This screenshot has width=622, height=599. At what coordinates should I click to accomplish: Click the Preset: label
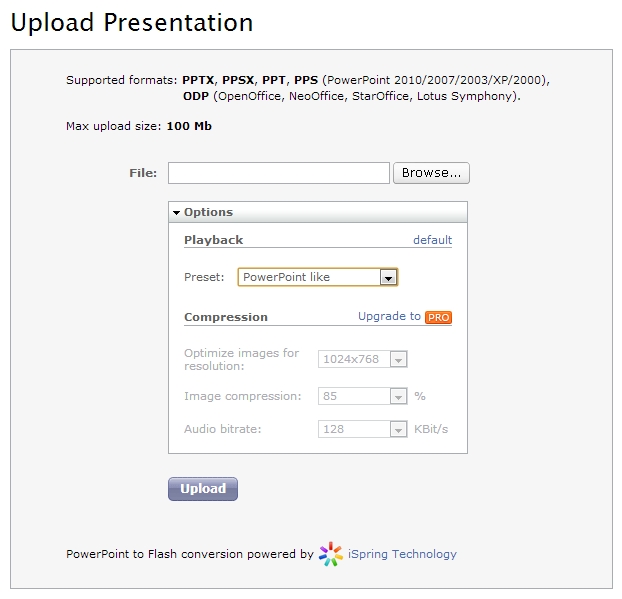tap(204, 277)
